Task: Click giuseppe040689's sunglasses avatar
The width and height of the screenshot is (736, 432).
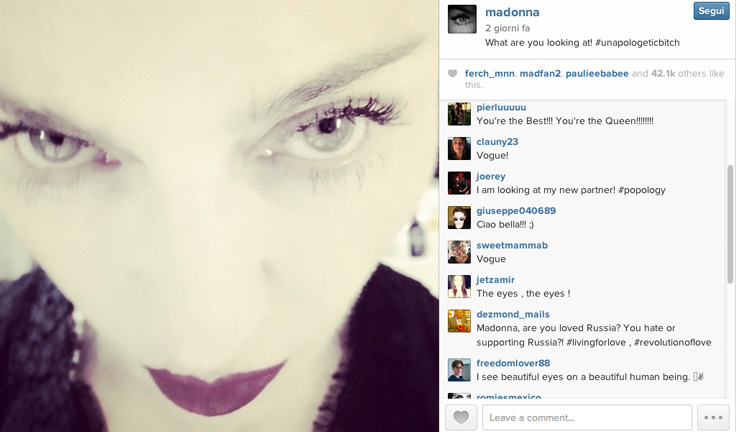Action: pos(459,217)
